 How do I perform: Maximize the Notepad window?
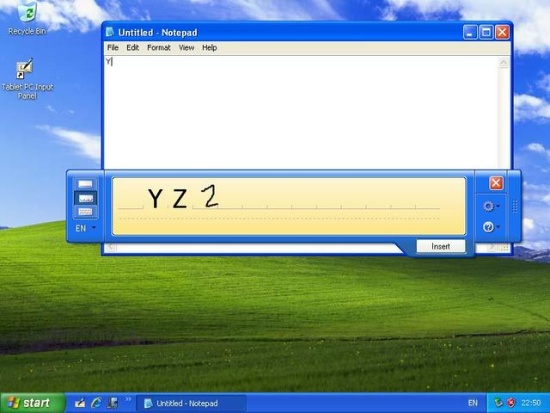pyautogui.click(x=486, y=32)
